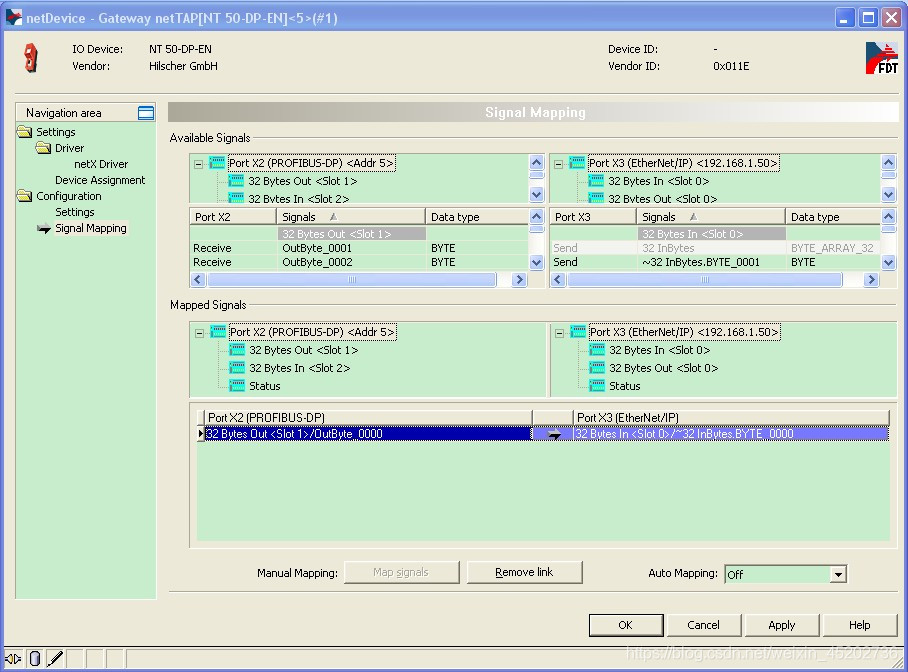Open netX Driver in navigation tree
Screen dimensions: 908x672
[101, 165]
